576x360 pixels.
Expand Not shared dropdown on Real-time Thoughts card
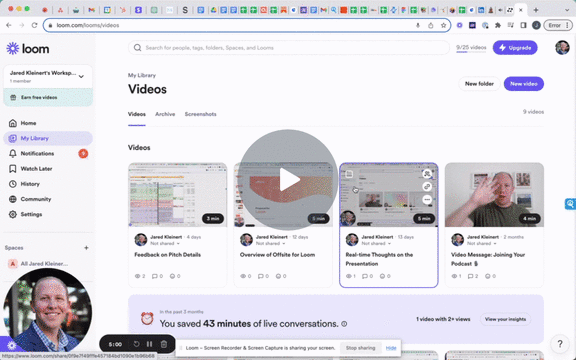click(x=376, y=244)
